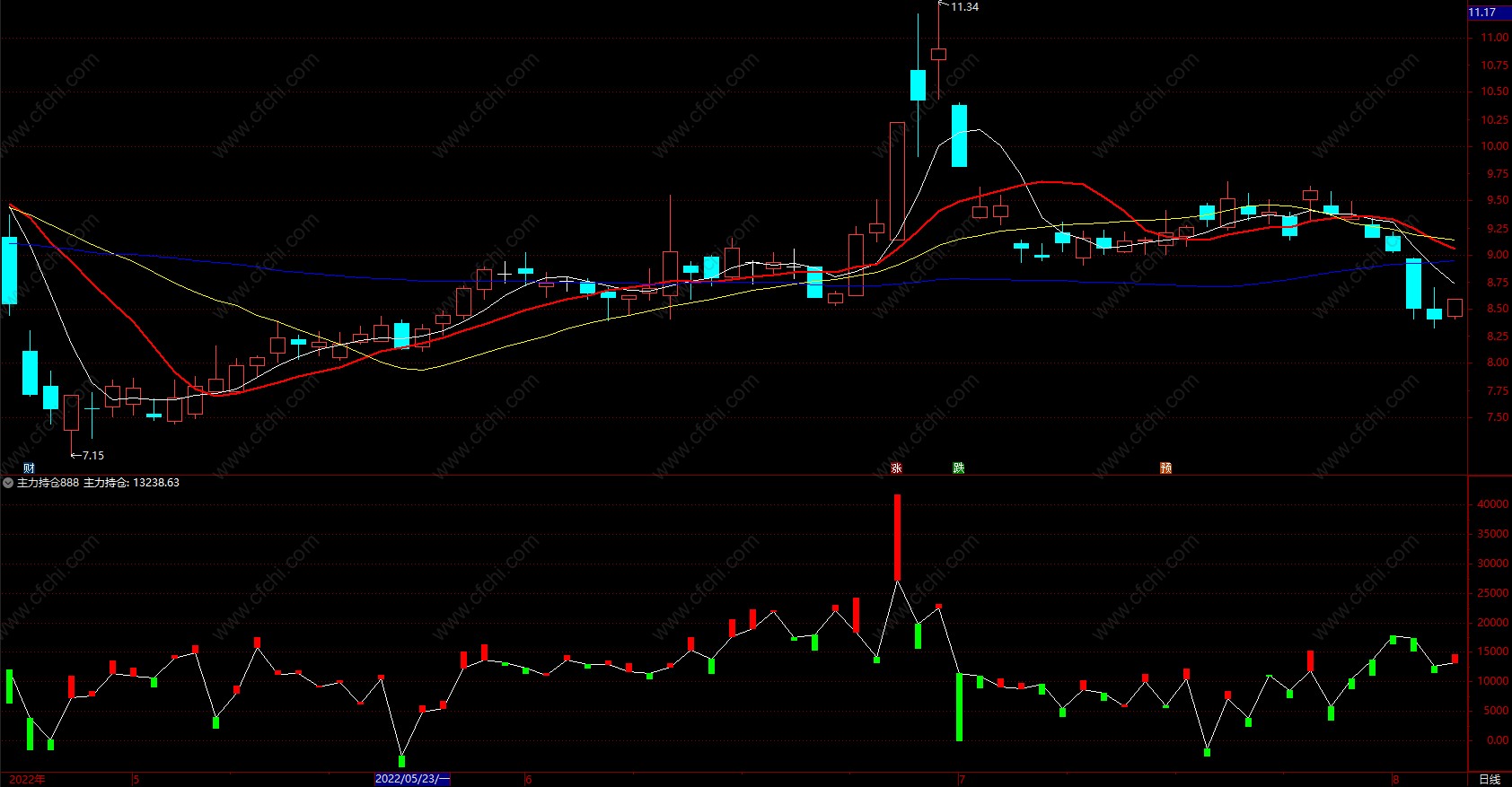Viewport: 1512px width, 787px height.
Task: Select the last hollow red candle on the right
Action: (x=1455, y=308)
